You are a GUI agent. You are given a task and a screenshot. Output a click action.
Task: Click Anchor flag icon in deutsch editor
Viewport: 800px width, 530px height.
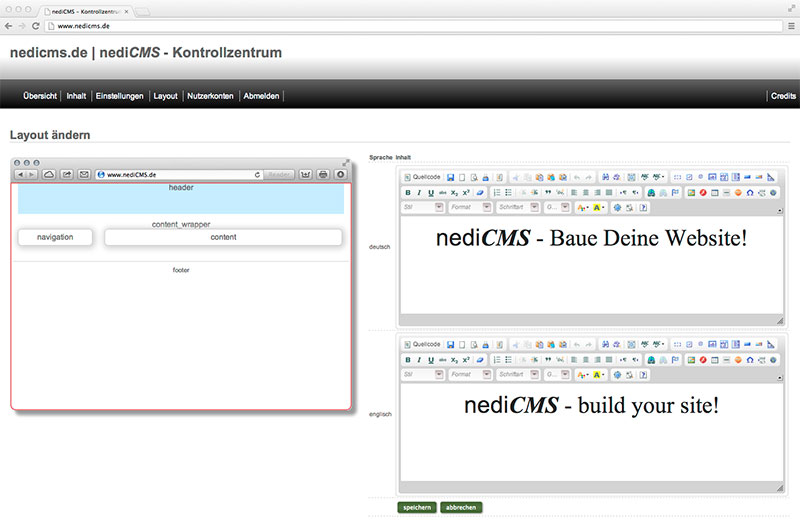tap(676, 193)
